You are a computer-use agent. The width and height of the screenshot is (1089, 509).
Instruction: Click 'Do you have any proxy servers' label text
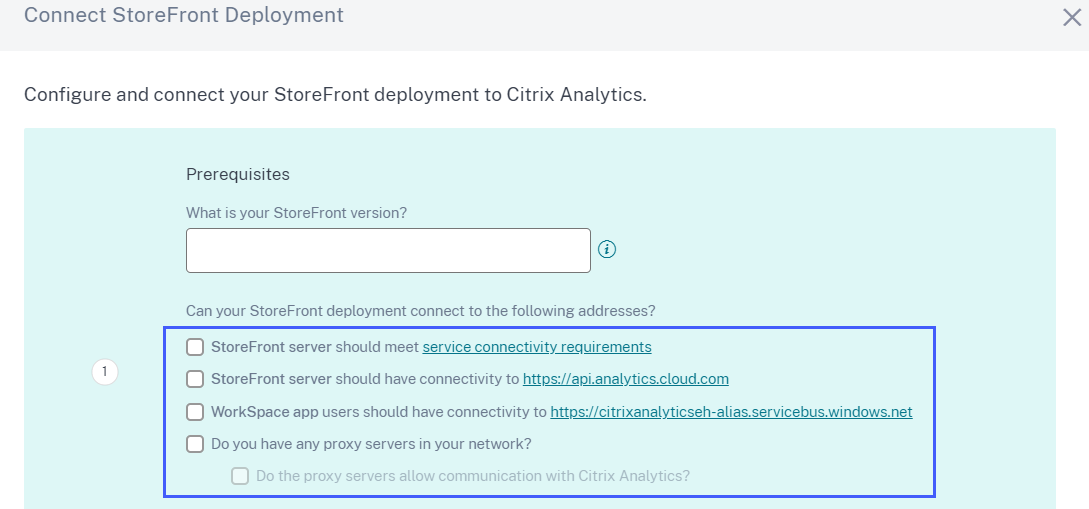point(371,443)
